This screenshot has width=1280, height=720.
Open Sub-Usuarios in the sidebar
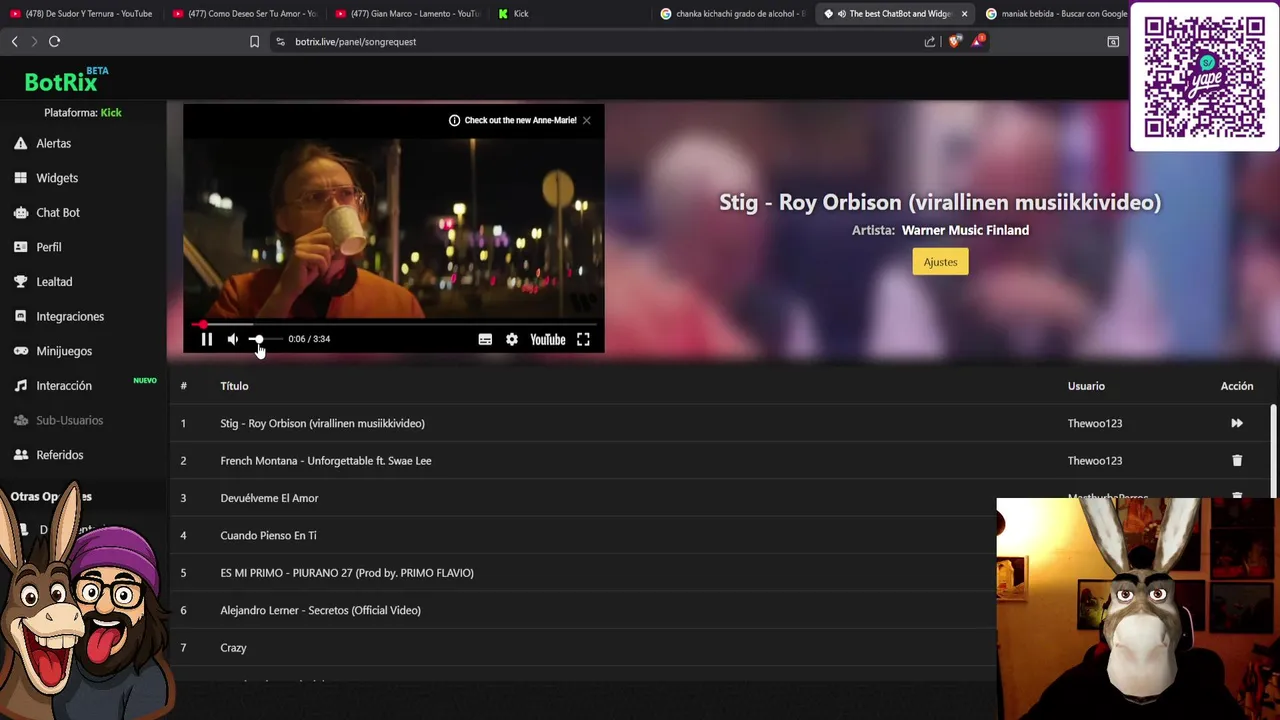coord(69,420)
